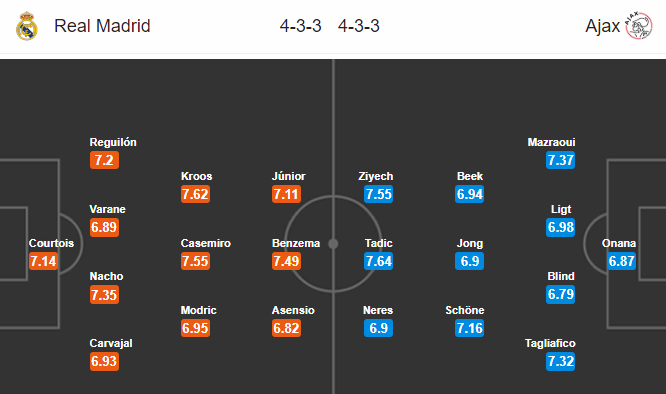Click Nacho rating badge 7.35

tap(104, 295)
